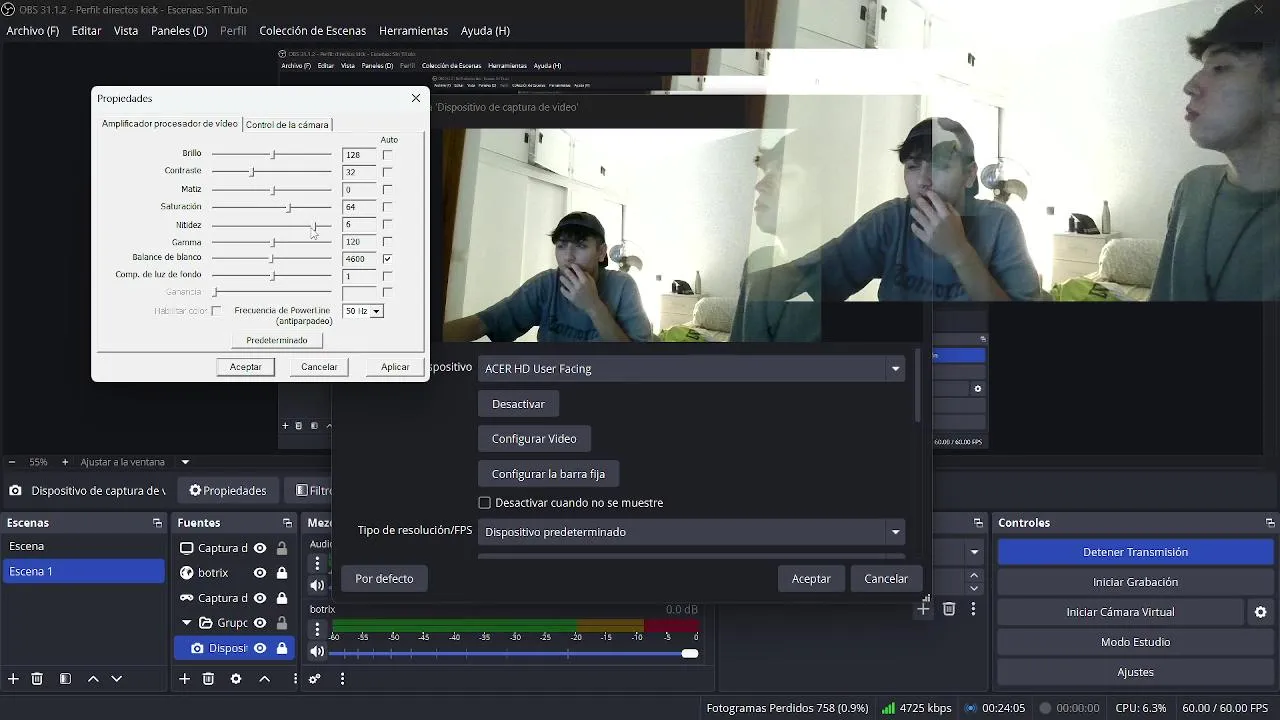Toggle visibility of the Dispositivo source

click(x=260, y=648)
